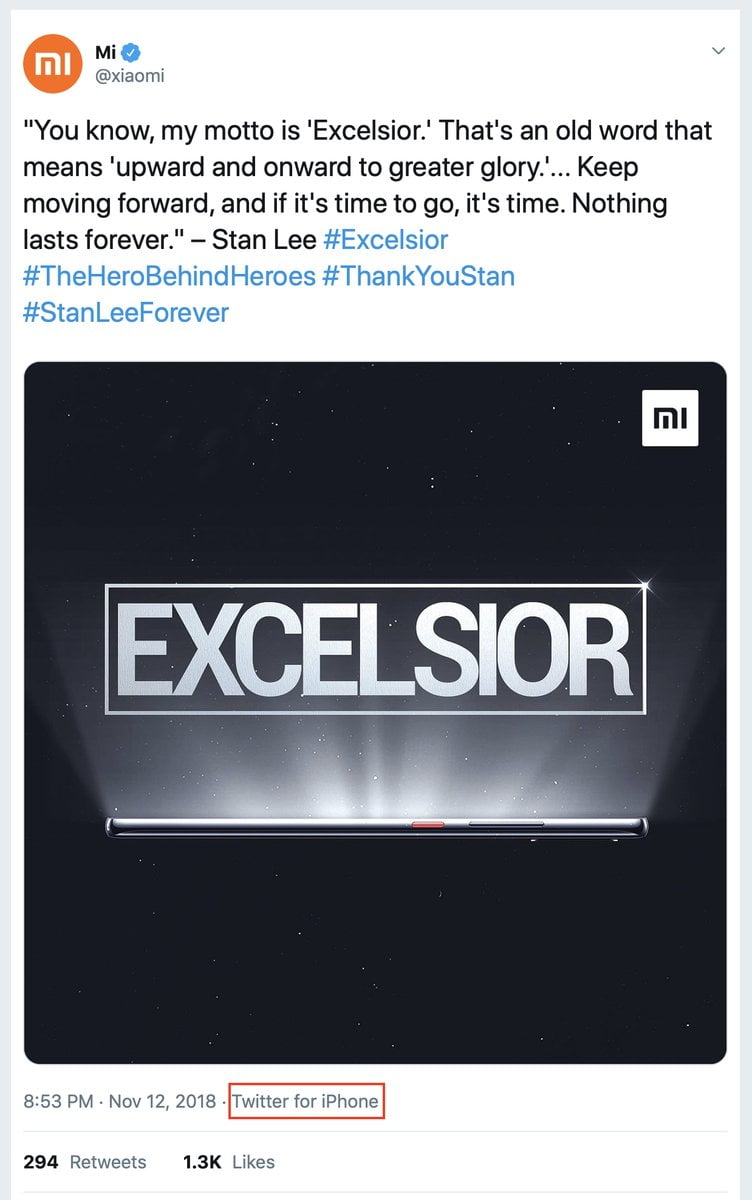Open the @xiaomi handle link
Screen dimensions: 752x1200
[x=129, y=76]
